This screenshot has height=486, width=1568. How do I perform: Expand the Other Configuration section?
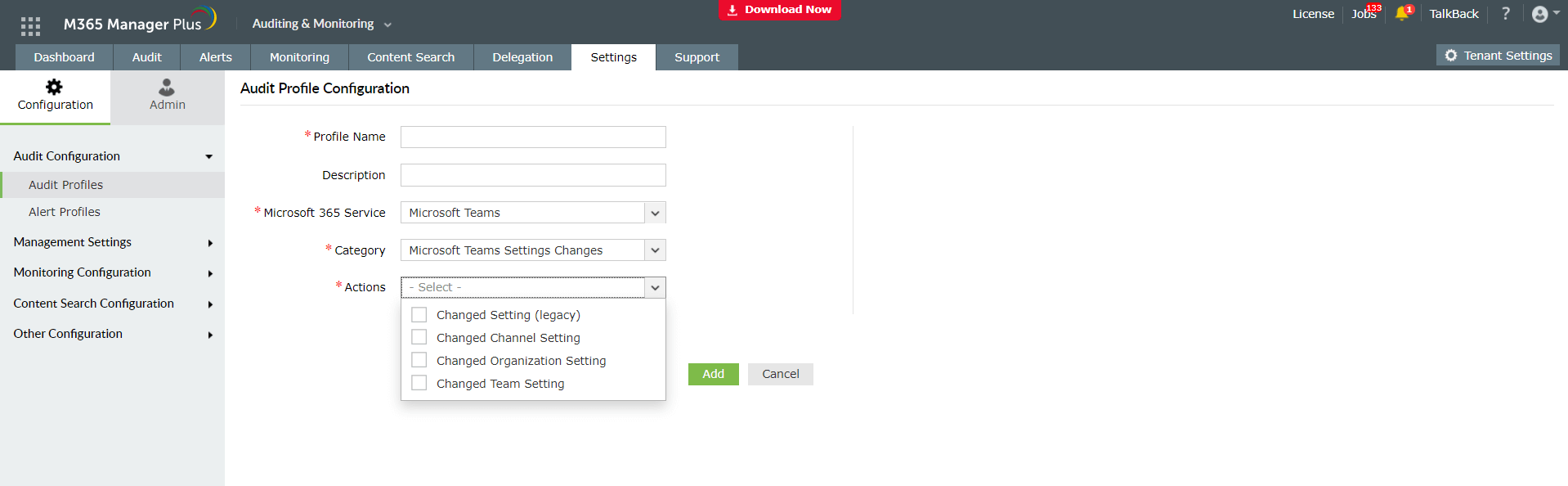(x=112, y=334)
